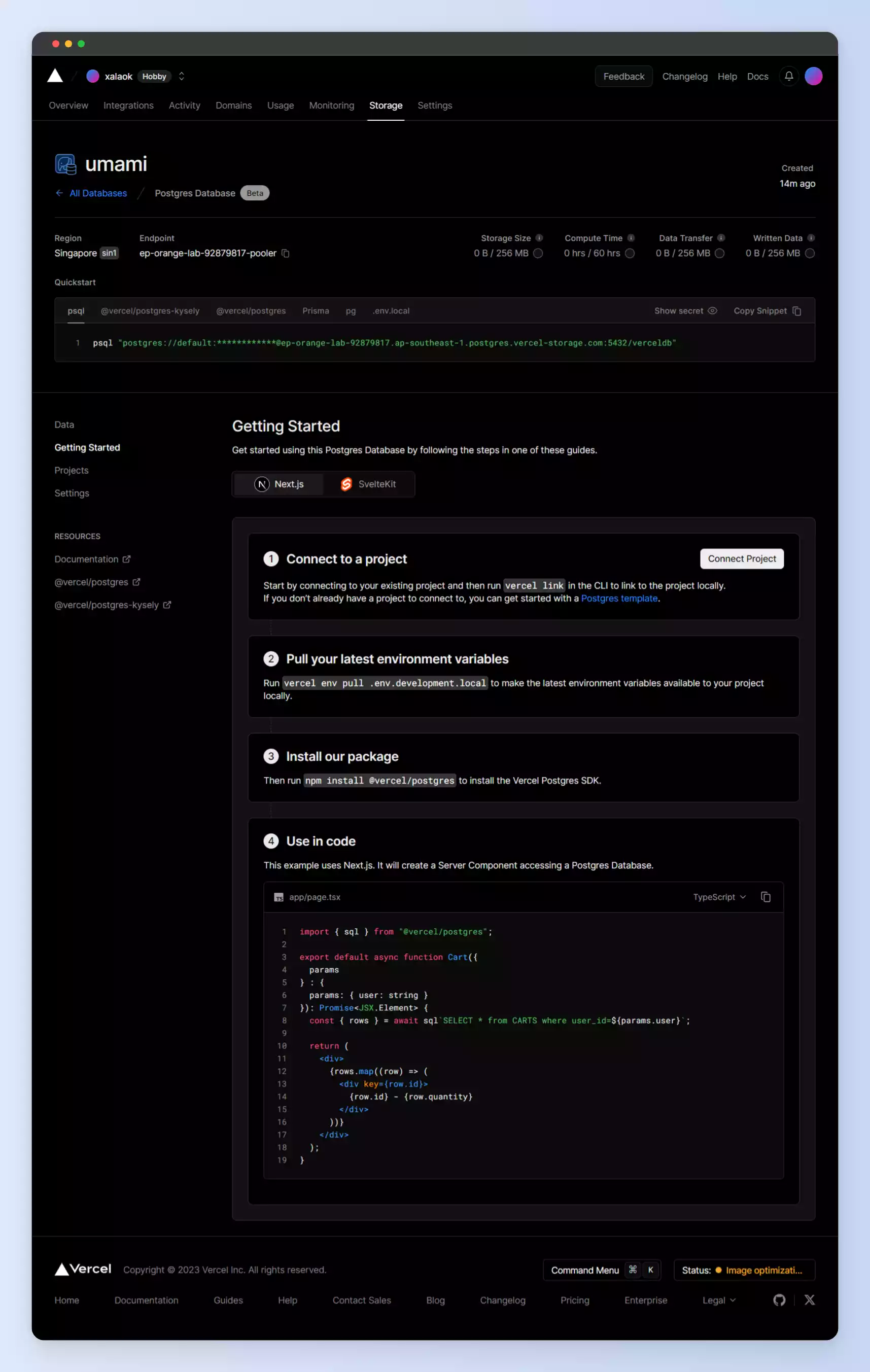Switch to the Prisma quickstart tab
This screenshot has width=870, height=1372.
316,311
